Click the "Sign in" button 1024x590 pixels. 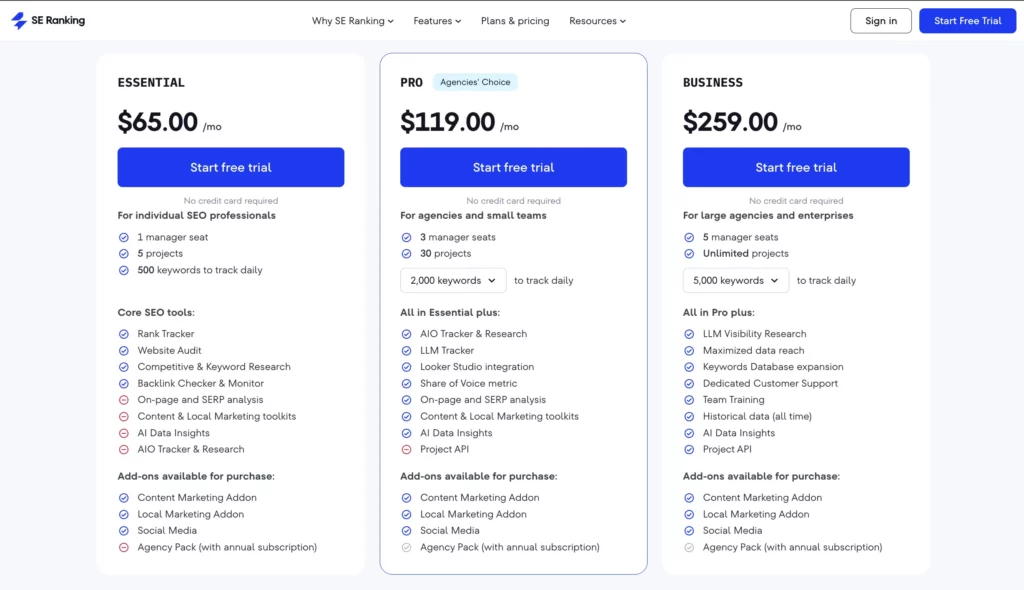(880, 20)
